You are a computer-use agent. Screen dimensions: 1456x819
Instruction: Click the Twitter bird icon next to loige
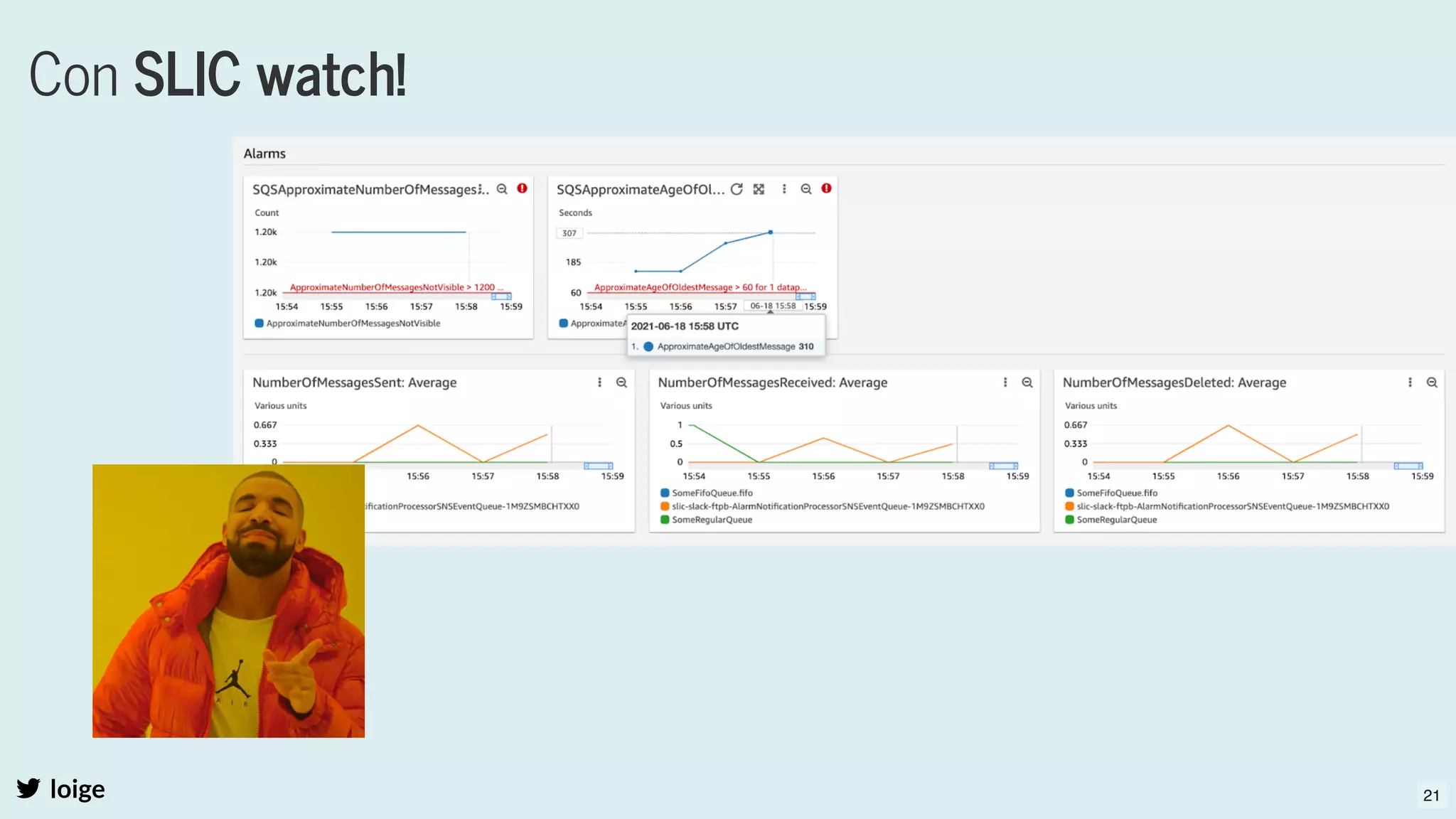pos(28,788)
